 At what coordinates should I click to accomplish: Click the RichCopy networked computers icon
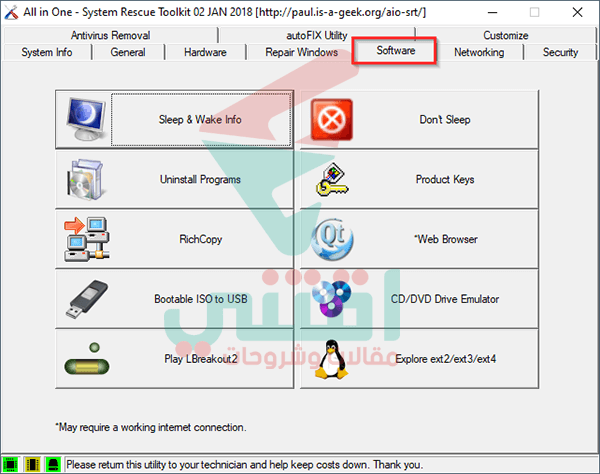86,239
